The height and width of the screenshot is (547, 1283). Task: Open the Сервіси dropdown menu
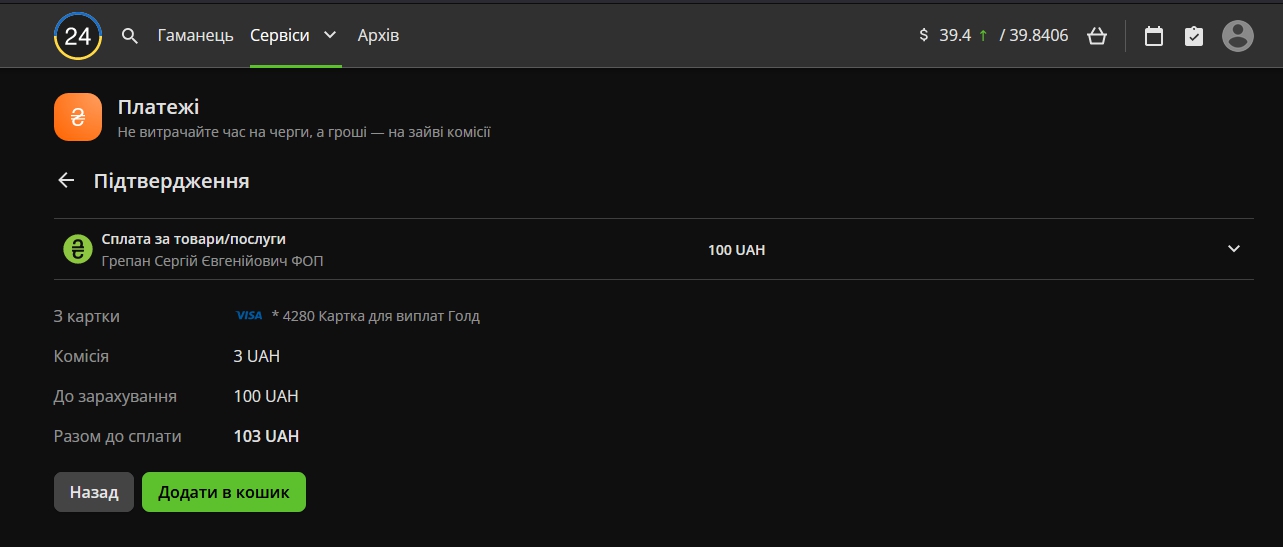(x=293, y=36)
